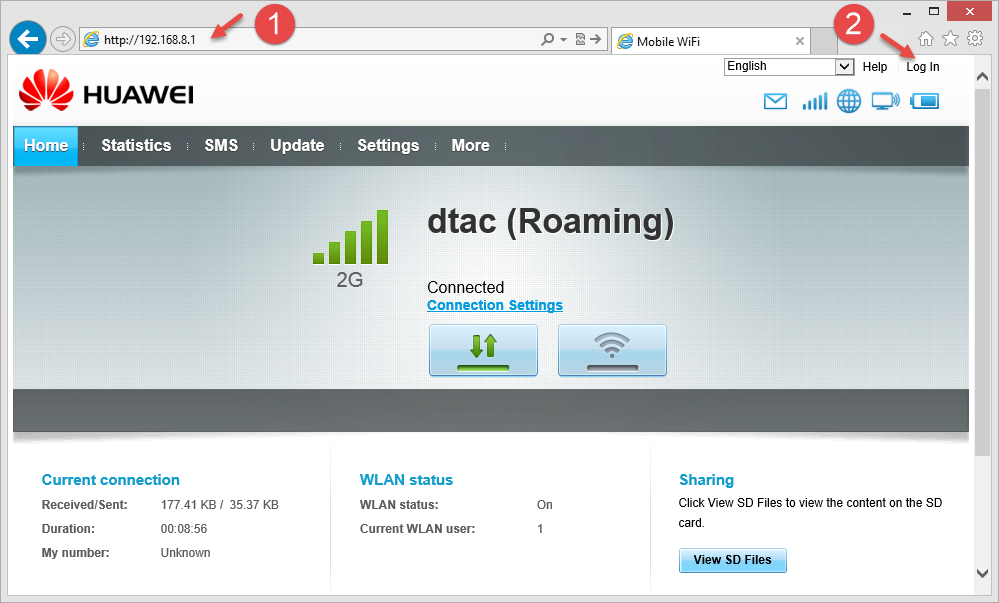
Task: Click the Current connection heading
Action: point(111,480)
